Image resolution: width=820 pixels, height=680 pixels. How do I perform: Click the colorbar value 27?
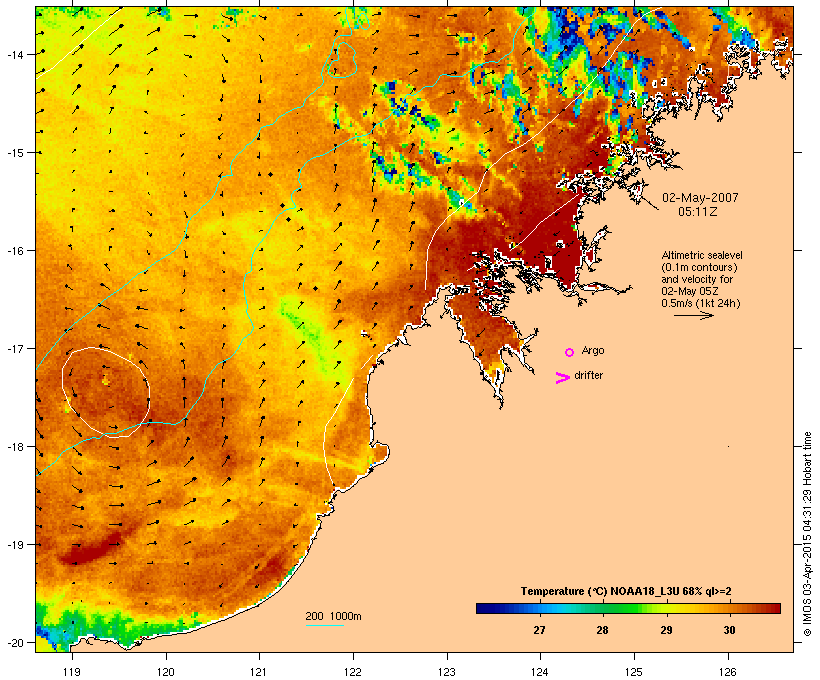click(539, 630)
